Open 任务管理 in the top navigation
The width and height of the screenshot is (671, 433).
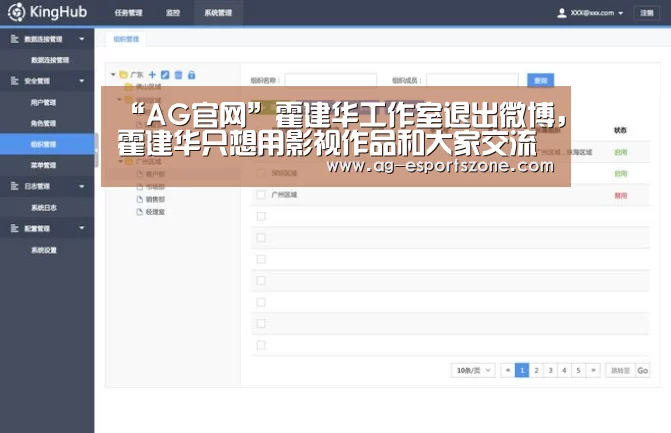(128, 13)
